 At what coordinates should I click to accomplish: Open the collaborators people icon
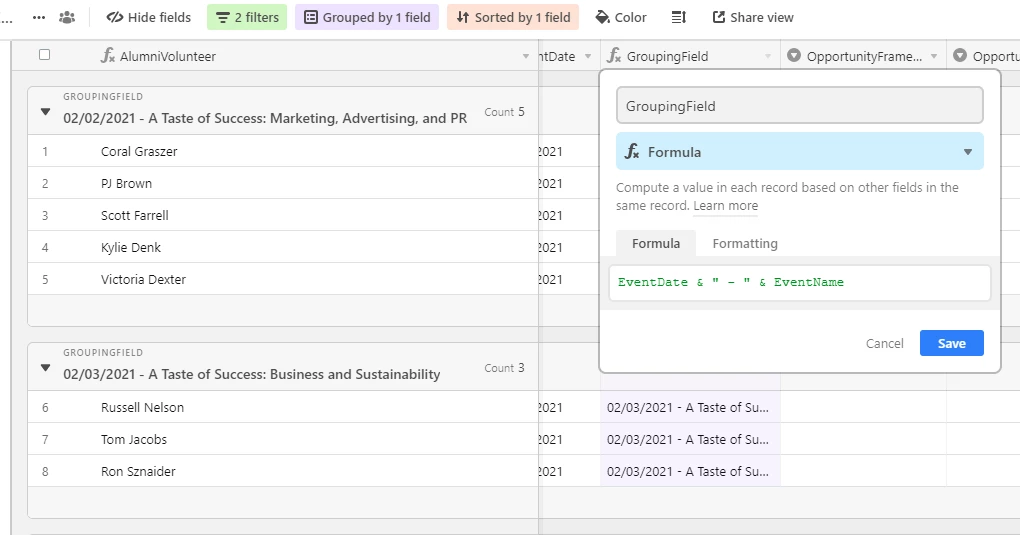click(x=67, y=18)
